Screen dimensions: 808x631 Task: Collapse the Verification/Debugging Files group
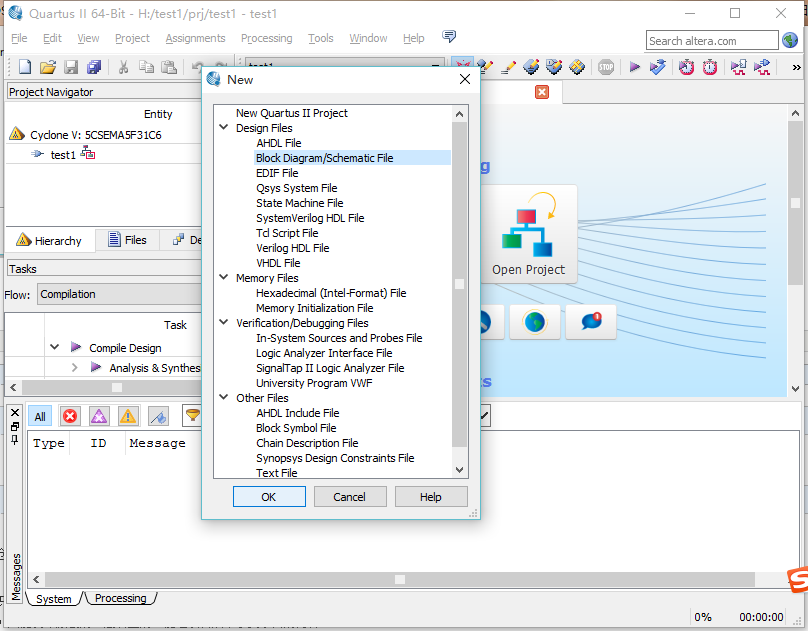224,322
